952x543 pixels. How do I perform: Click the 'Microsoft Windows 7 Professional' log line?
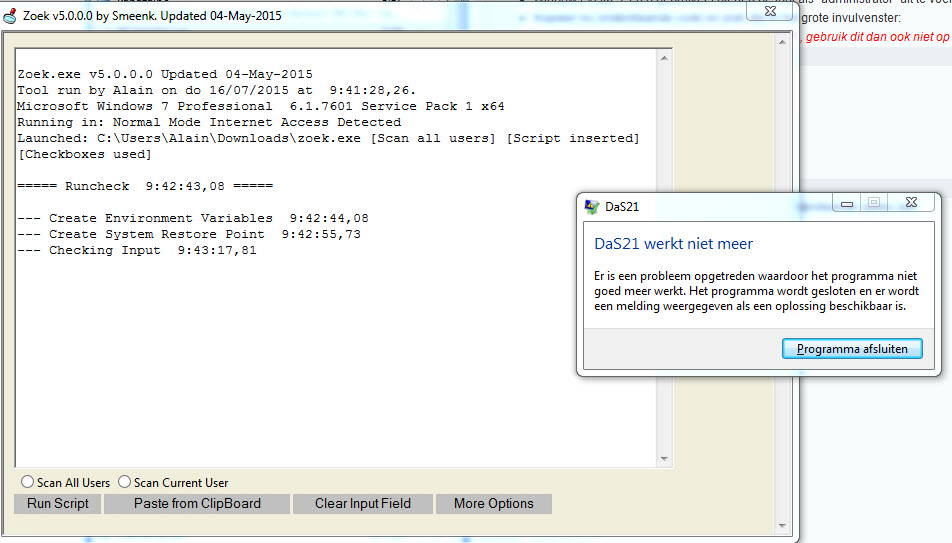pyautogui.click(x=260, y=106)
